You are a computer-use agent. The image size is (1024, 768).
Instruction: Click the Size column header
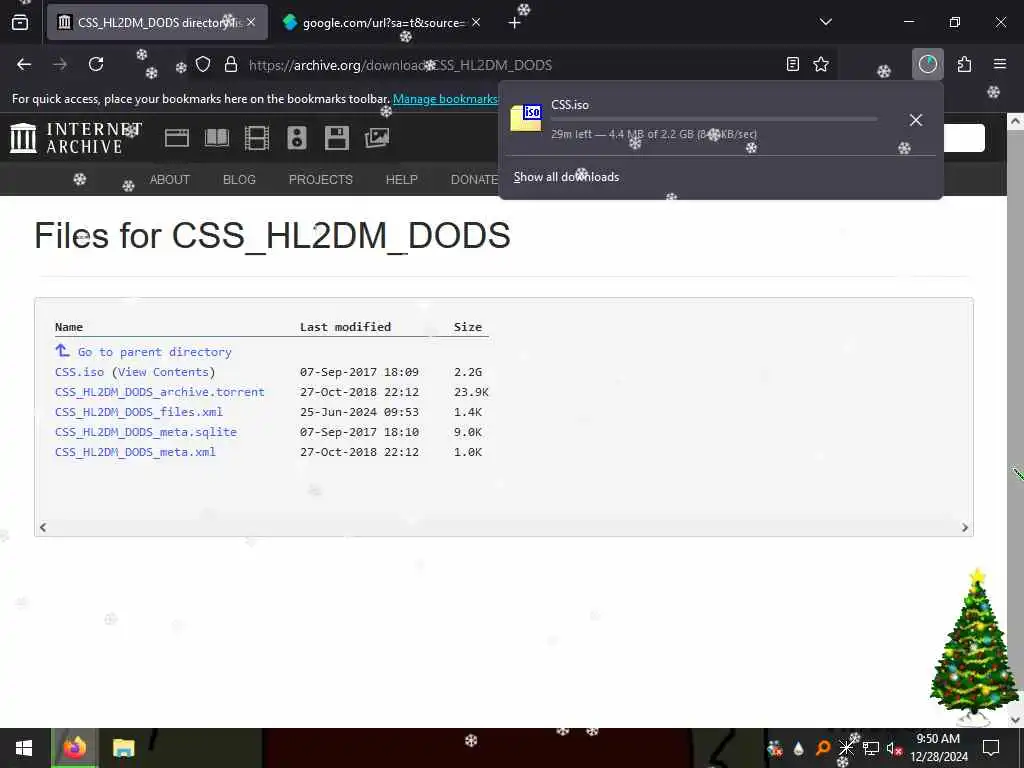[x=468, y=327]
